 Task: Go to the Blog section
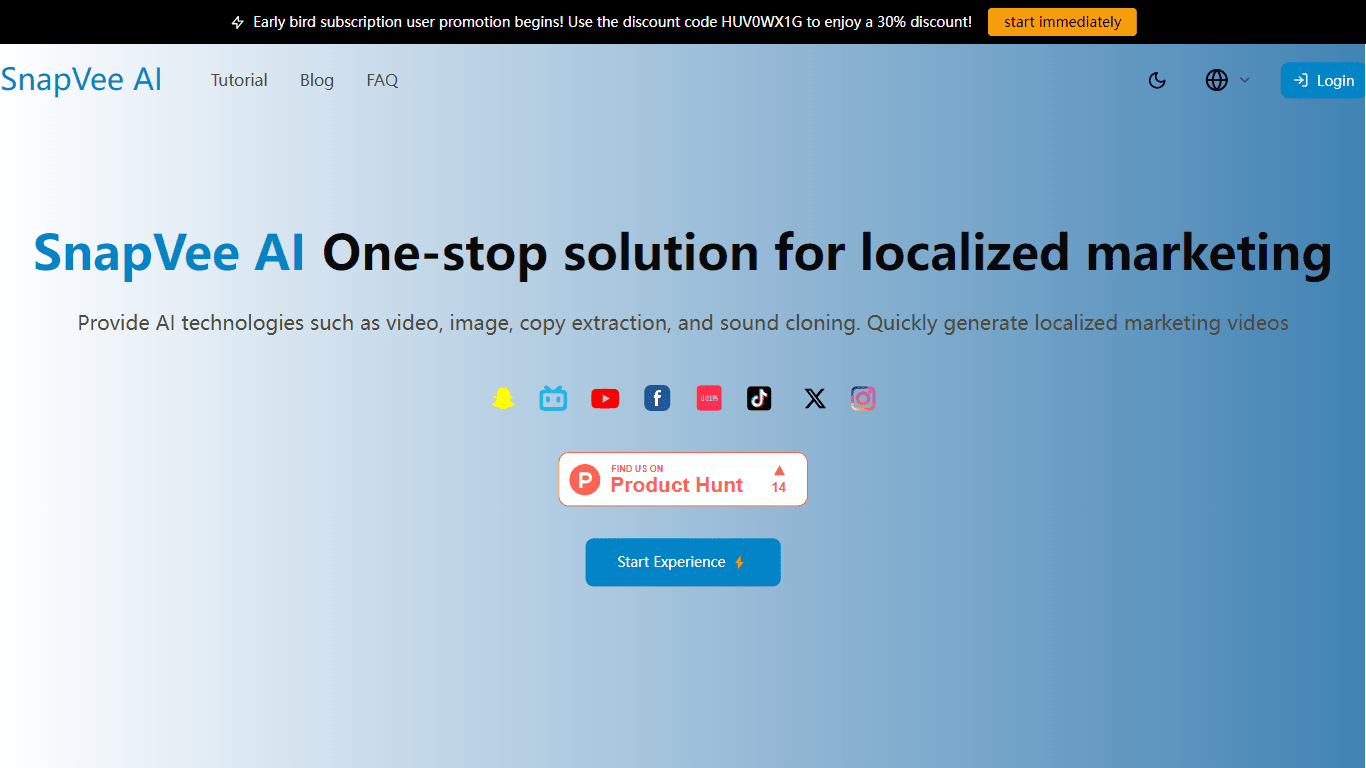(x=317, y=80)
